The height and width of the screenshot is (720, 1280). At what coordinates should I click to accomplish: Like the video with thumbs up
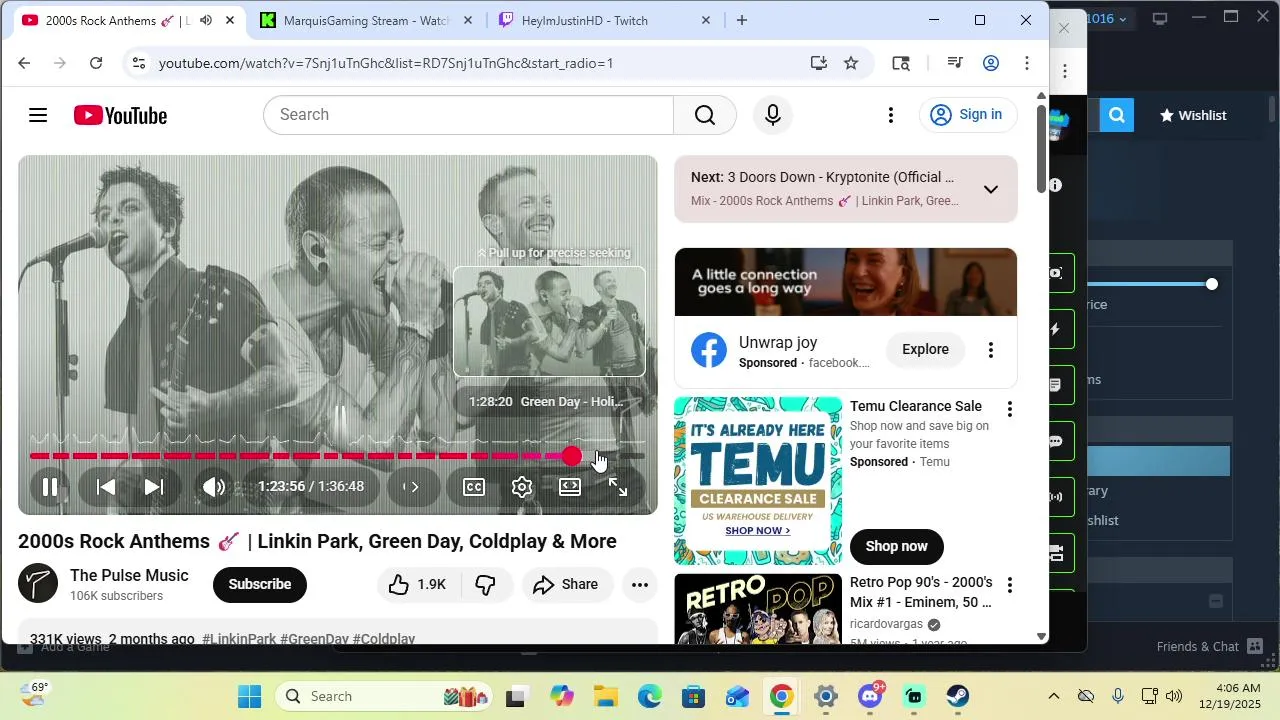pyautogui.click(x=417, y=584)
